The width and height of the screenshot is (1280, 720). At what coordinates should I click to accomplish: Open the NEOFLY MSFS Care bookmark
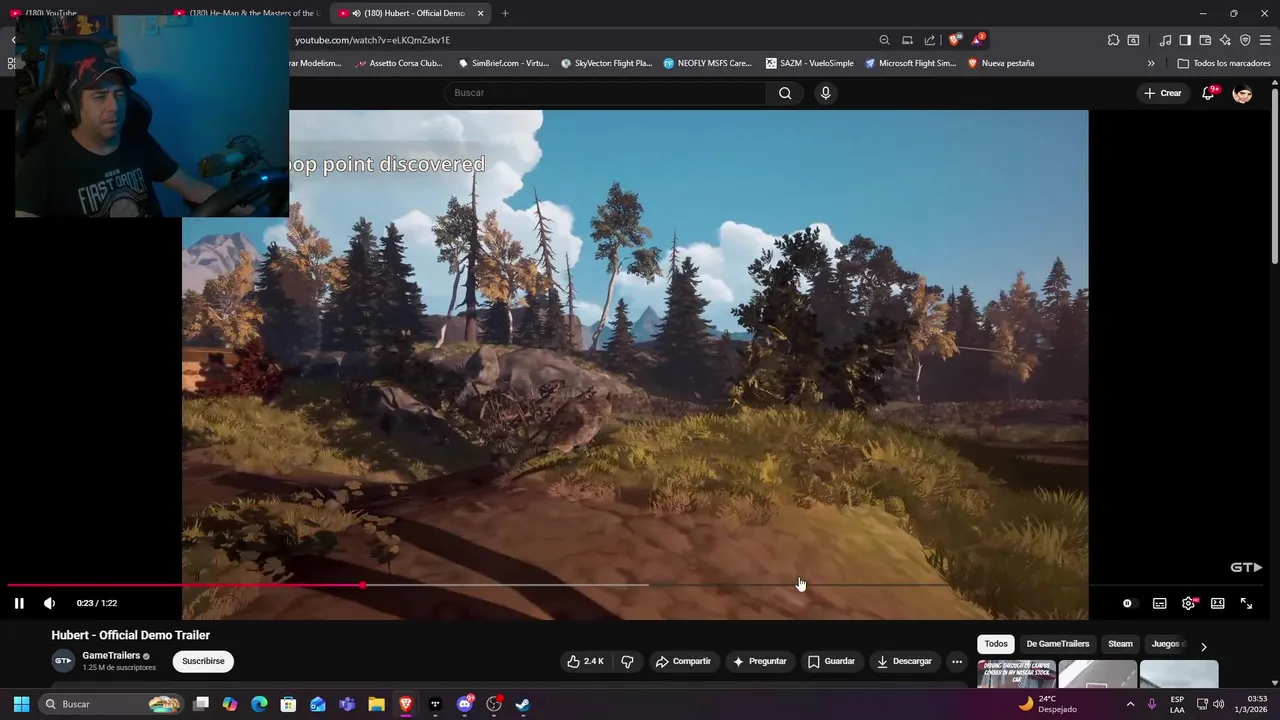708,63
